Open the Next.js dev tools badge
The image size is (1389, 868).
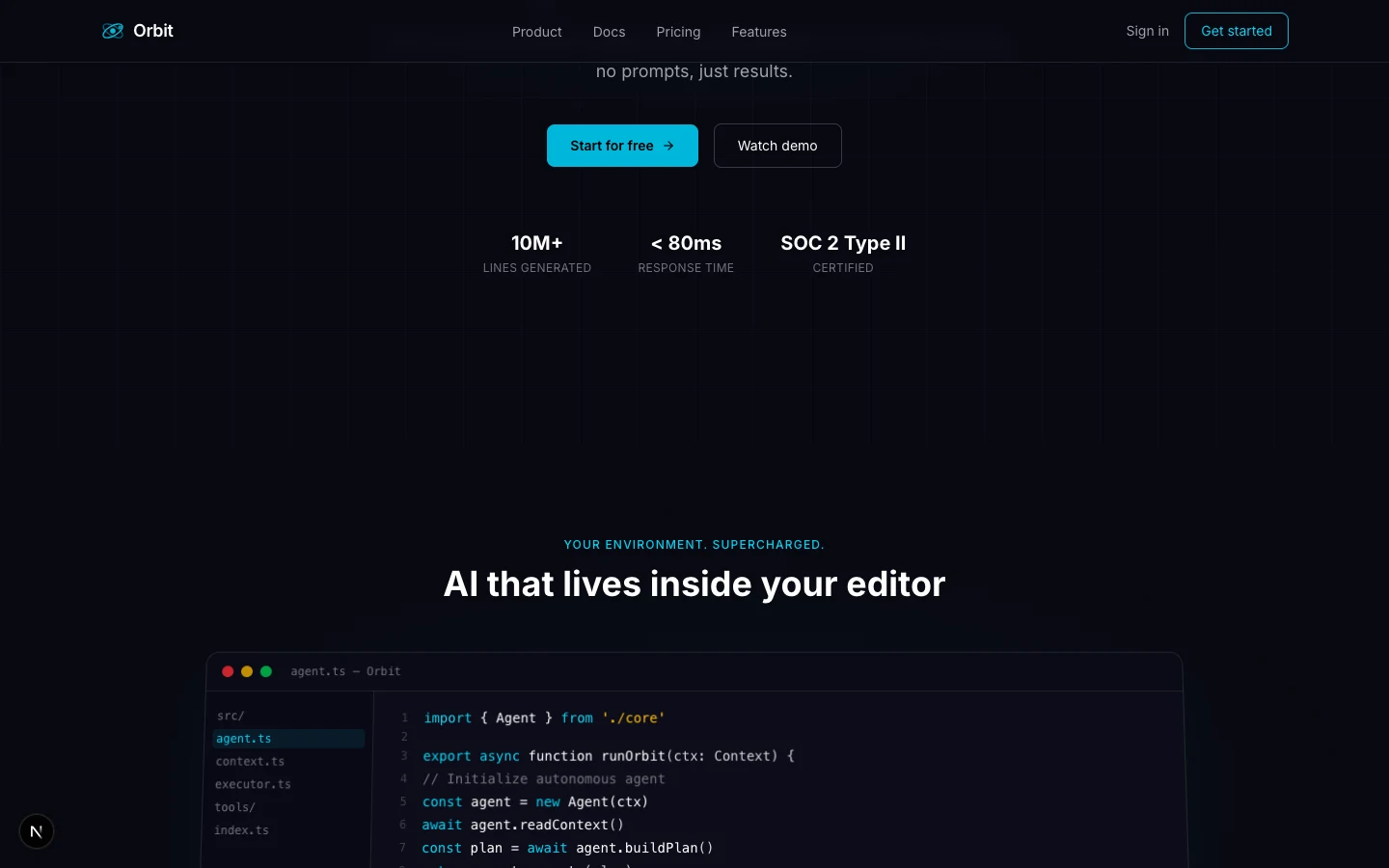coord(37,831)
